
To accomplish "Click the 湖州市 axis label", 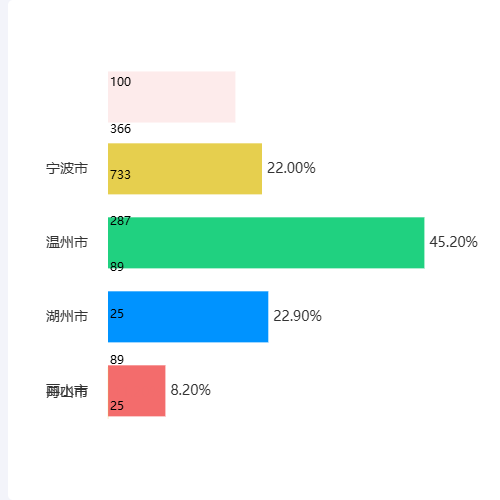I will [67, 316].
